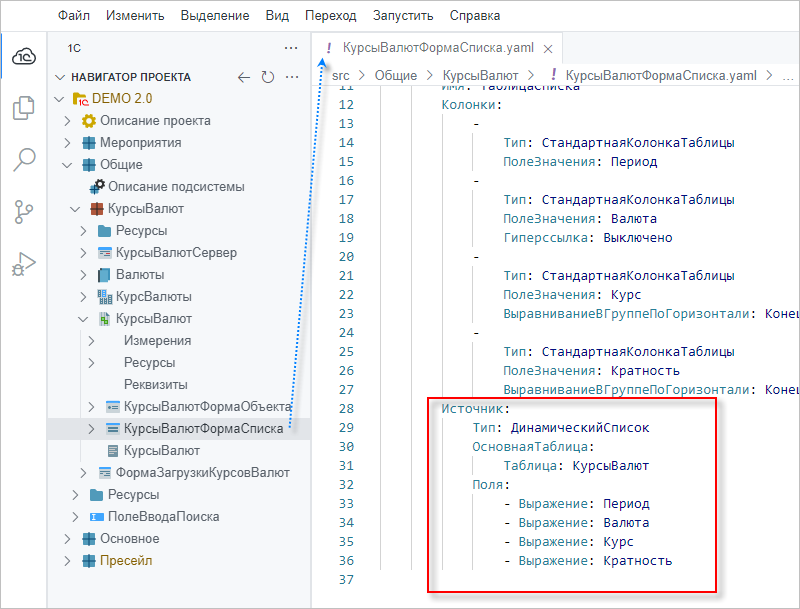Select Описание подсистемы tree item
The width and height of the screenshot is (800, 609).
(175, 187)
